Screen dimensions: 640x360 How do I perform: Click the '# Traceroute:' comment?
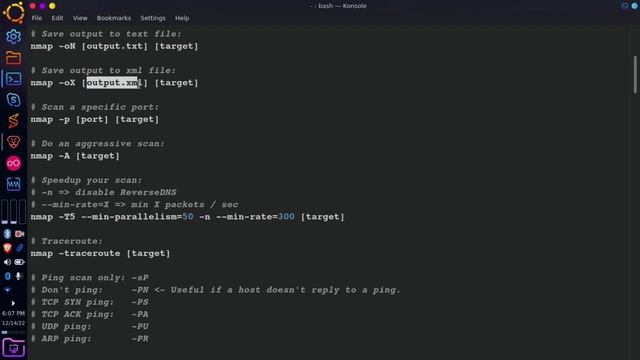[67, 241]
